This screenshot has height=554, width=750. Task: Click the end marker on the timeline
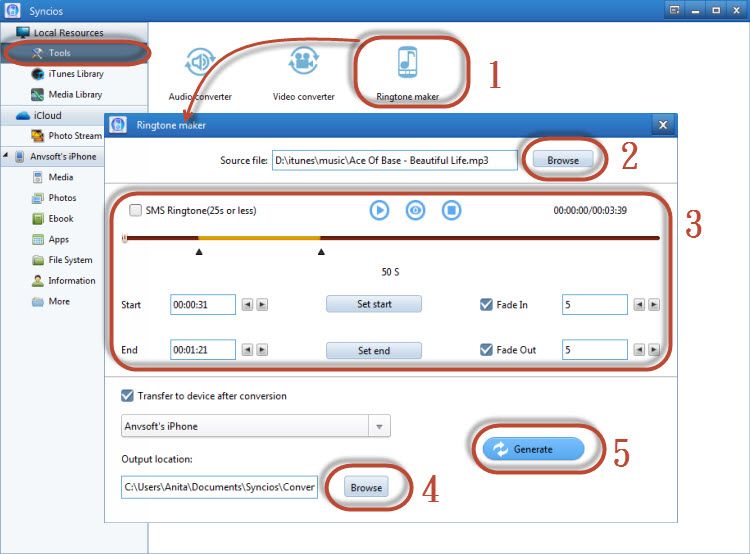pos(321,252)
